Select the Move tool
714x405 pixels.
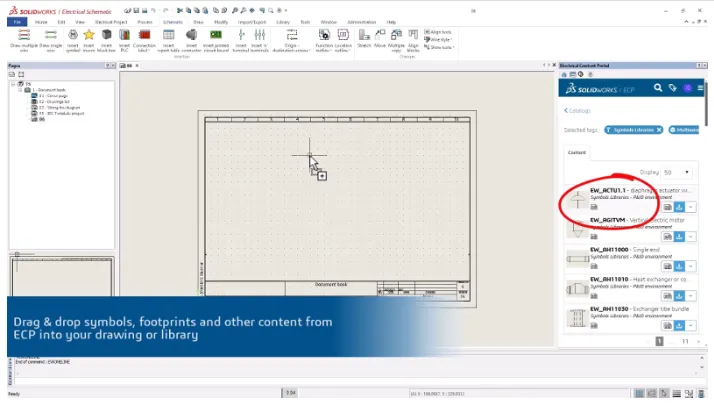coord(380,39)
